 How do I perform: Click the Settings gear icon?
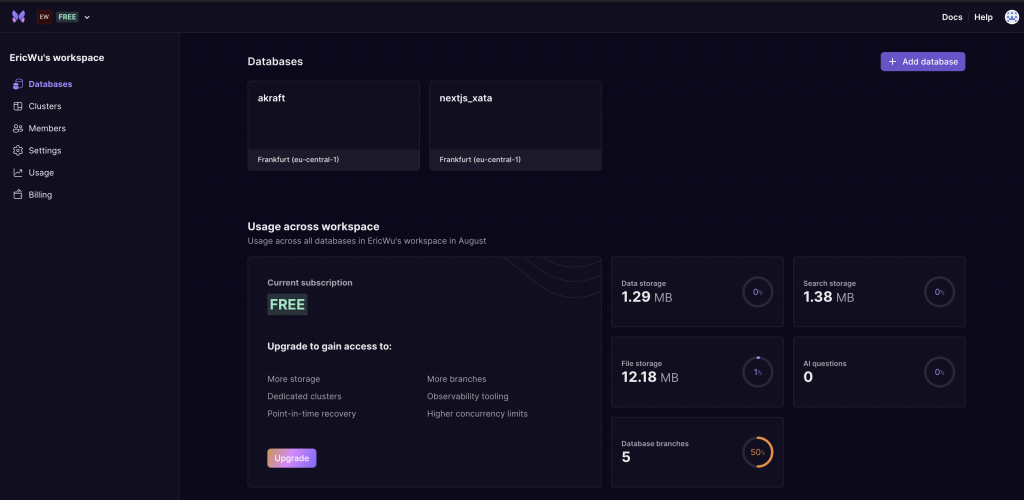click(18, 150)
